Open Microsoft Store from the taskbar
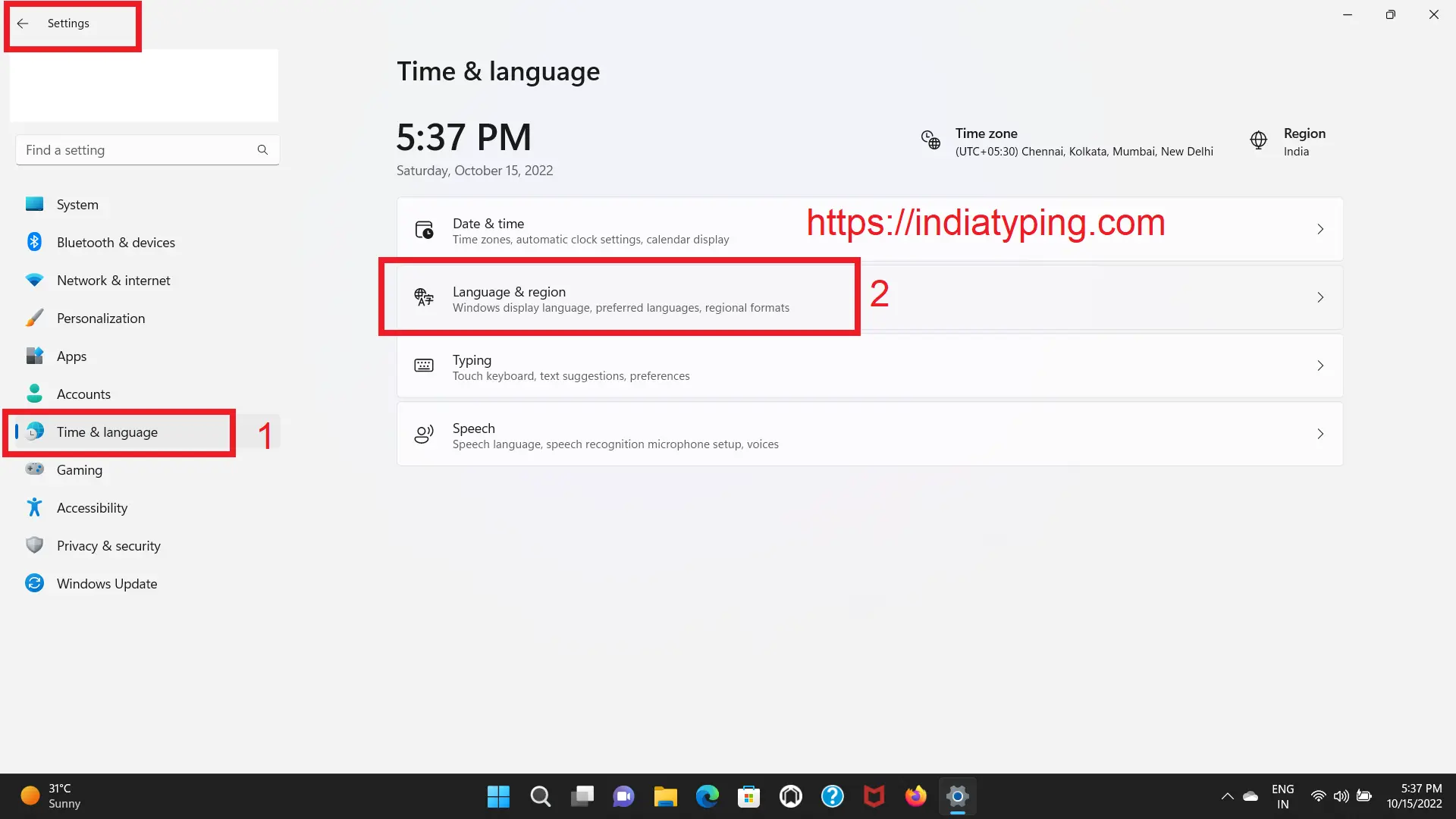This screenshot has width=1456, height=819. pyautogui.click(x=748, y=796)
